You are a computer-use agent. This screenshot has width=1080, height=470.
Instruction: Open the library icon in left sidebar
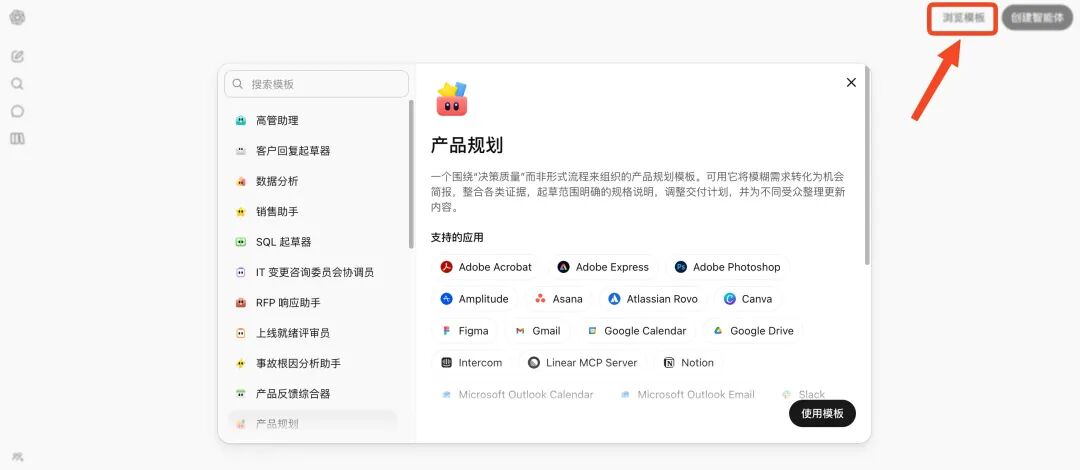pyautogui.click(x=17, y=139)
